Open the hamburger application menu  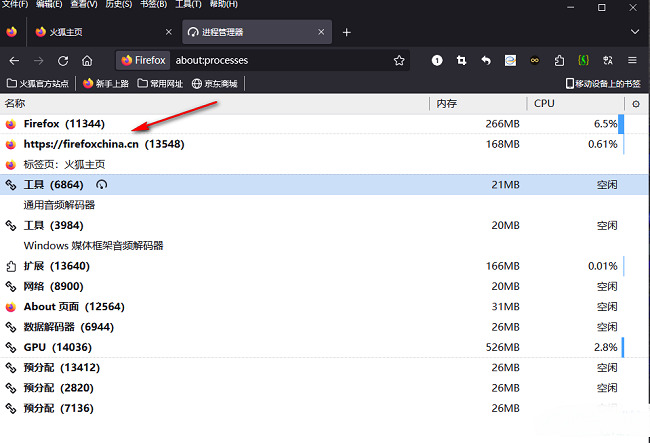tap(632, 61)
